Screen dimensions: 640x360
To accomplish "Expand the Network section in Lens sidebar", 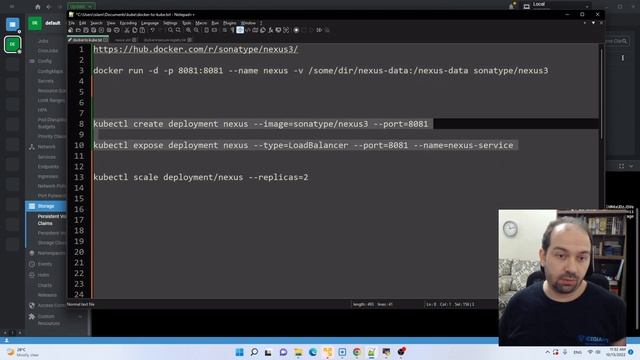I will tap(46, 147).
